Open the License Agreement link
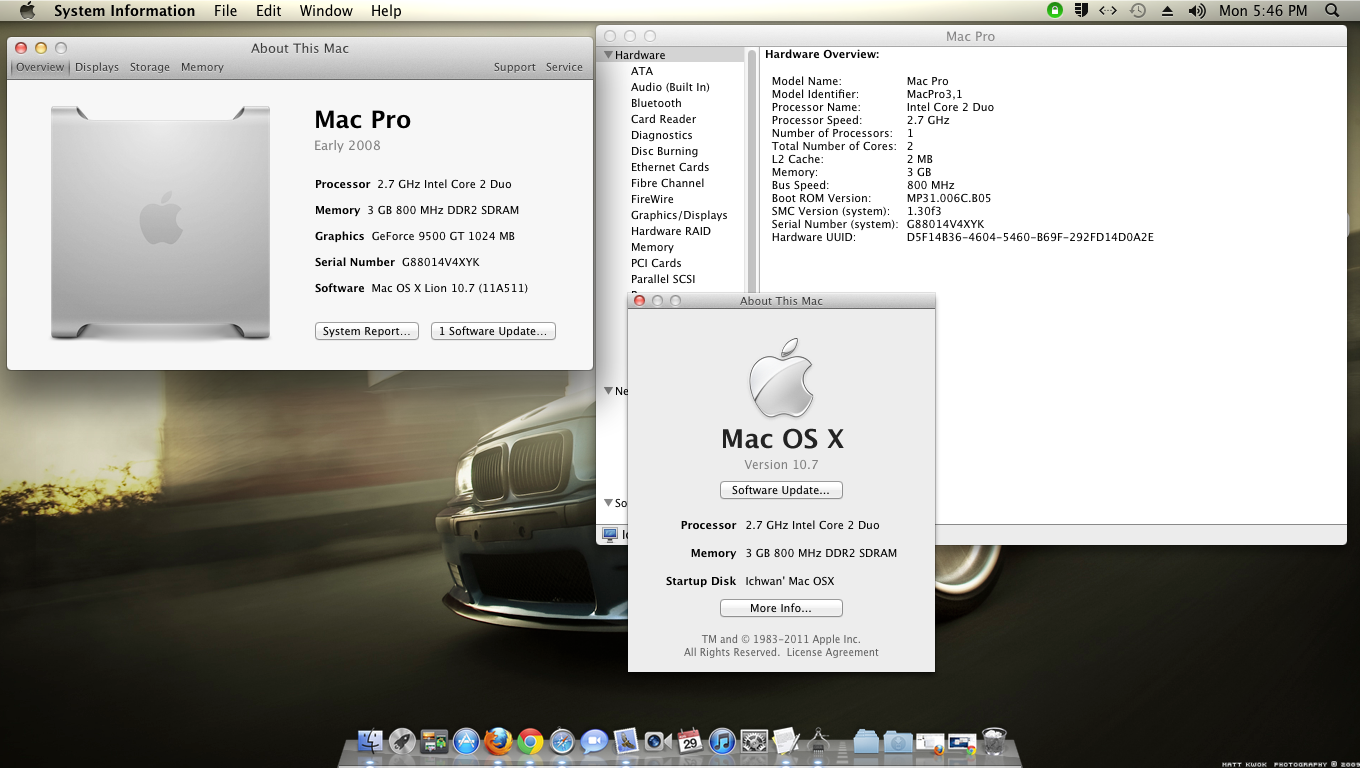This screenshot has width=1360, height=768. (x=832, y=652)
